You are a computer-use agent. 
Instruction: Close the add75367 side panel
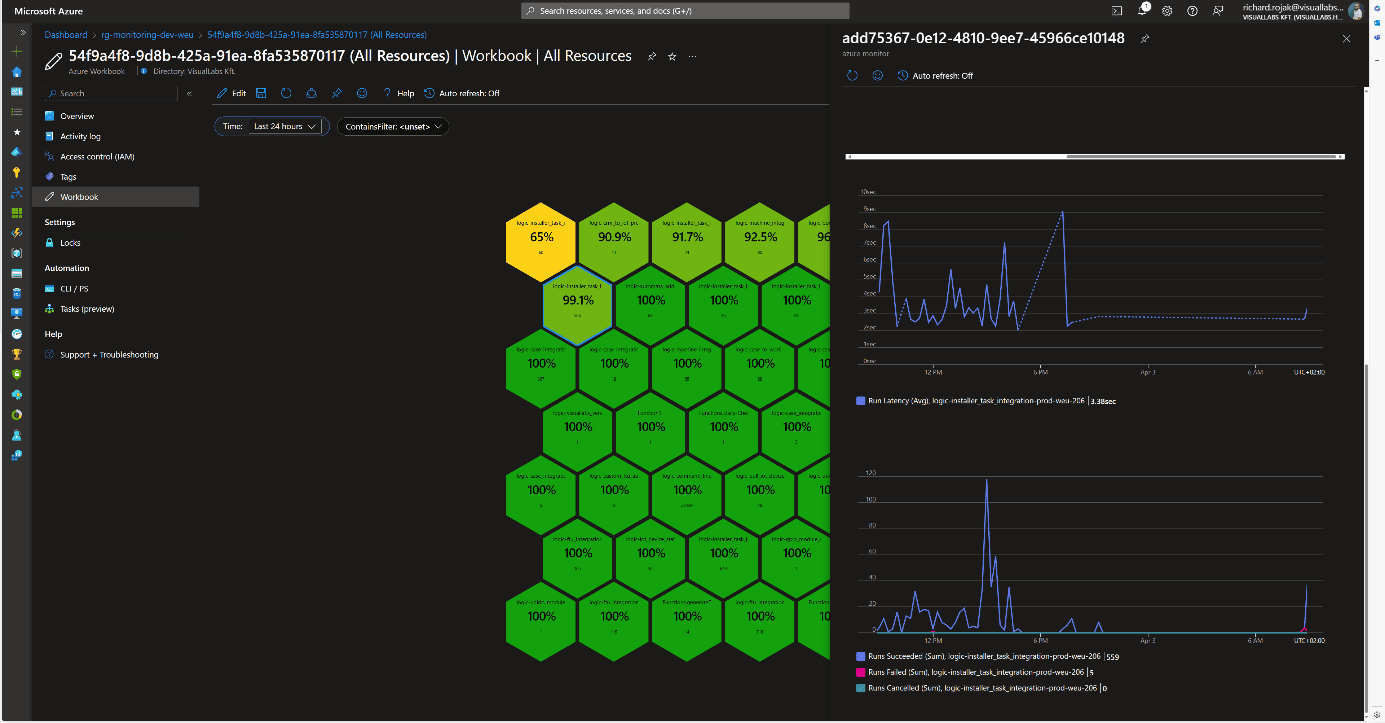1346,38
